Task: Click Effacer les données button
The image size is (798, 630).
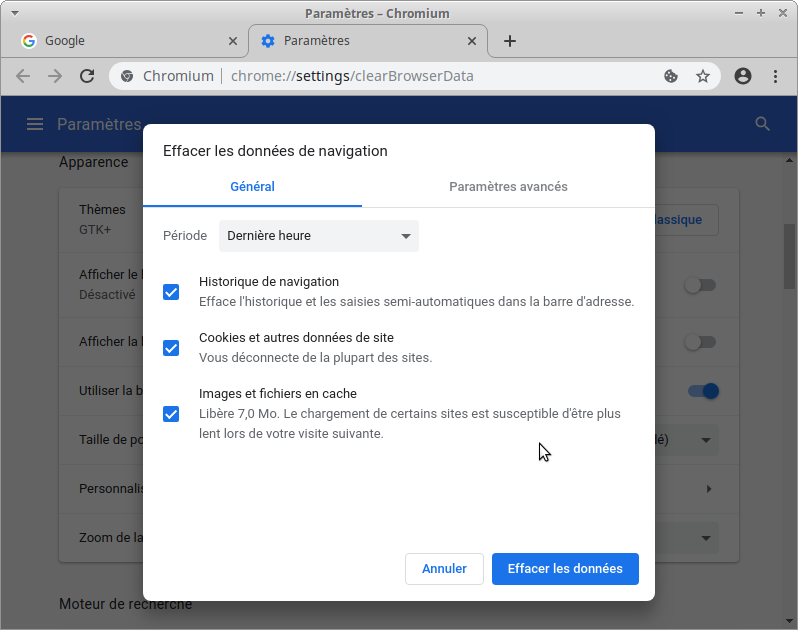Action: tap(565, 569)
